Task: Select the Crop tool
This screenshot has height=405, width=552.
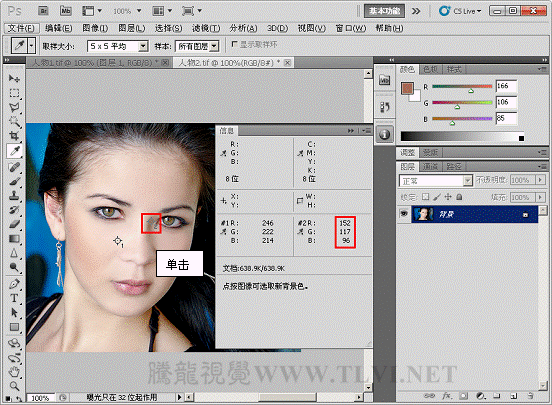Action: coord(14,136)
